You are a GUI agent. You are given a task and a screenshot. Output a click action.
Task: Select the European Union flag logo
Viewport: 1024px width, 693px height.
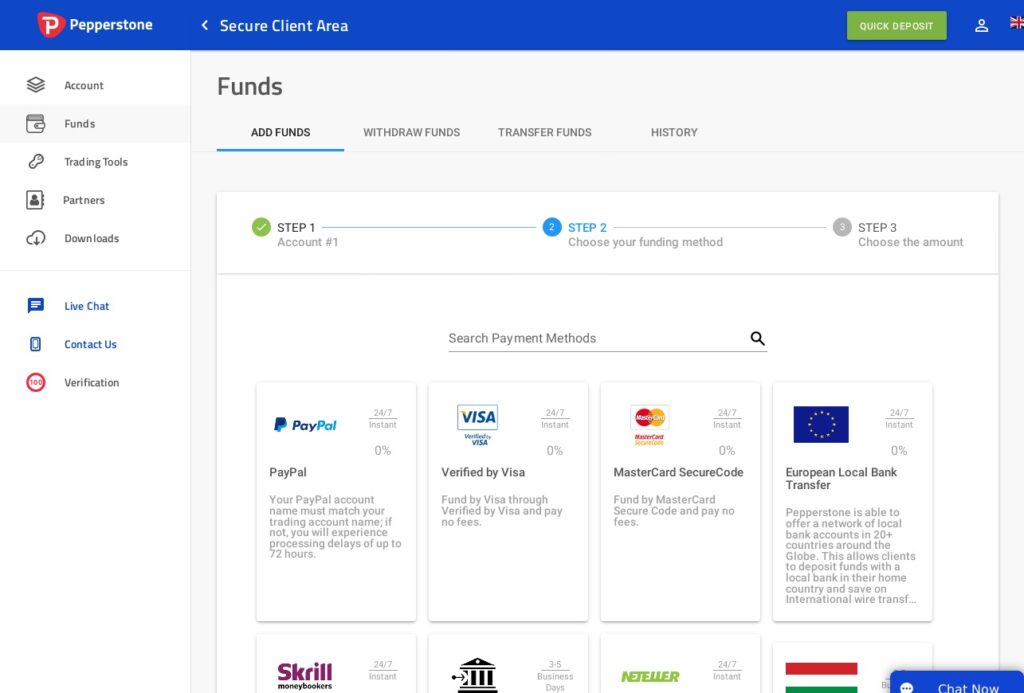(821, 425)
